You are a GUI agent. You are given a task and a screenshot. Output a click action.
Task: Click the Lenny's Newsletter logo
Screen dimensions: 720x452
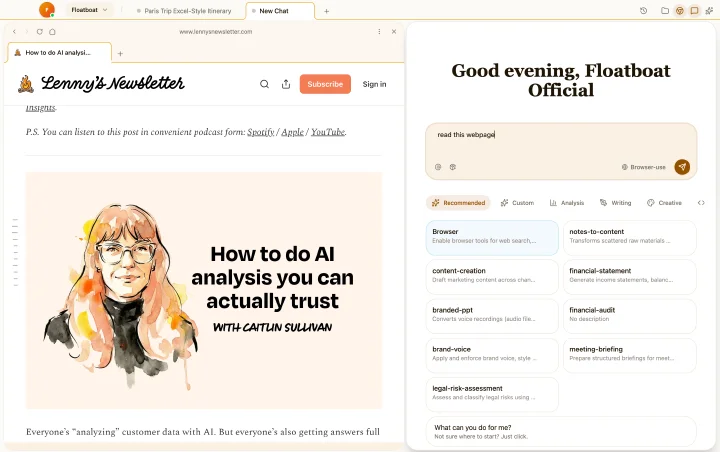coord(101,83)
